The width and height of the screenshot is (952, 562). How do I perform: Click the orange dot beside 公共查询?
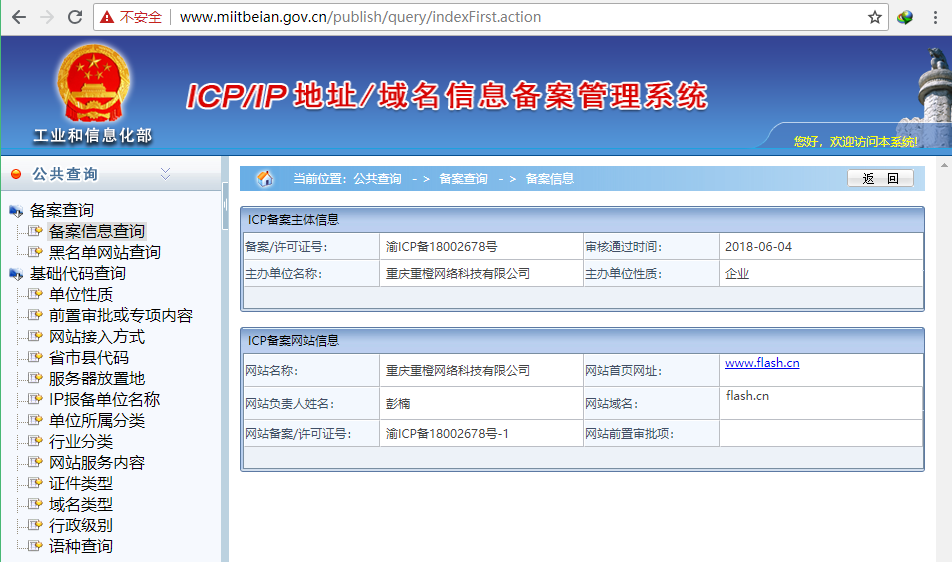point(16,174)
